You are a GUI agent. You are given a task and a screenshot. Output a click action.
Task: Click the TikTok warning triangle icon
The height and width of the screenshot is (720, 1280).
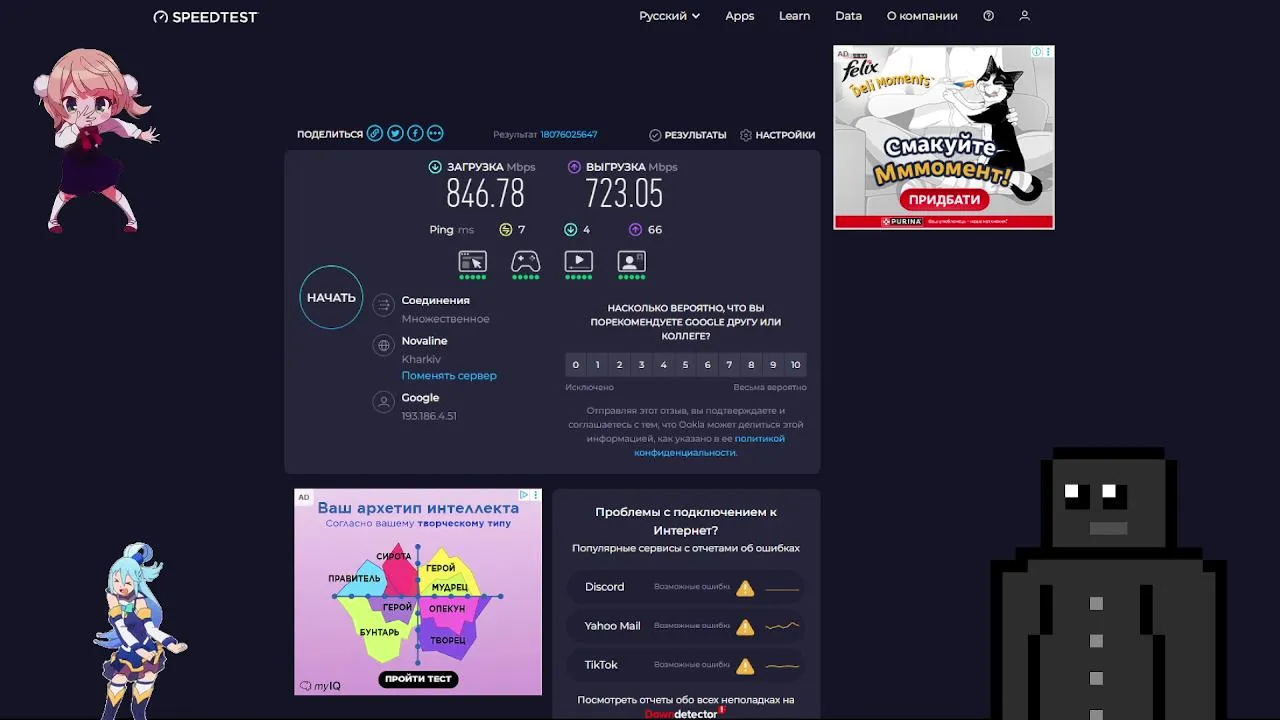(x=745, y=666)
